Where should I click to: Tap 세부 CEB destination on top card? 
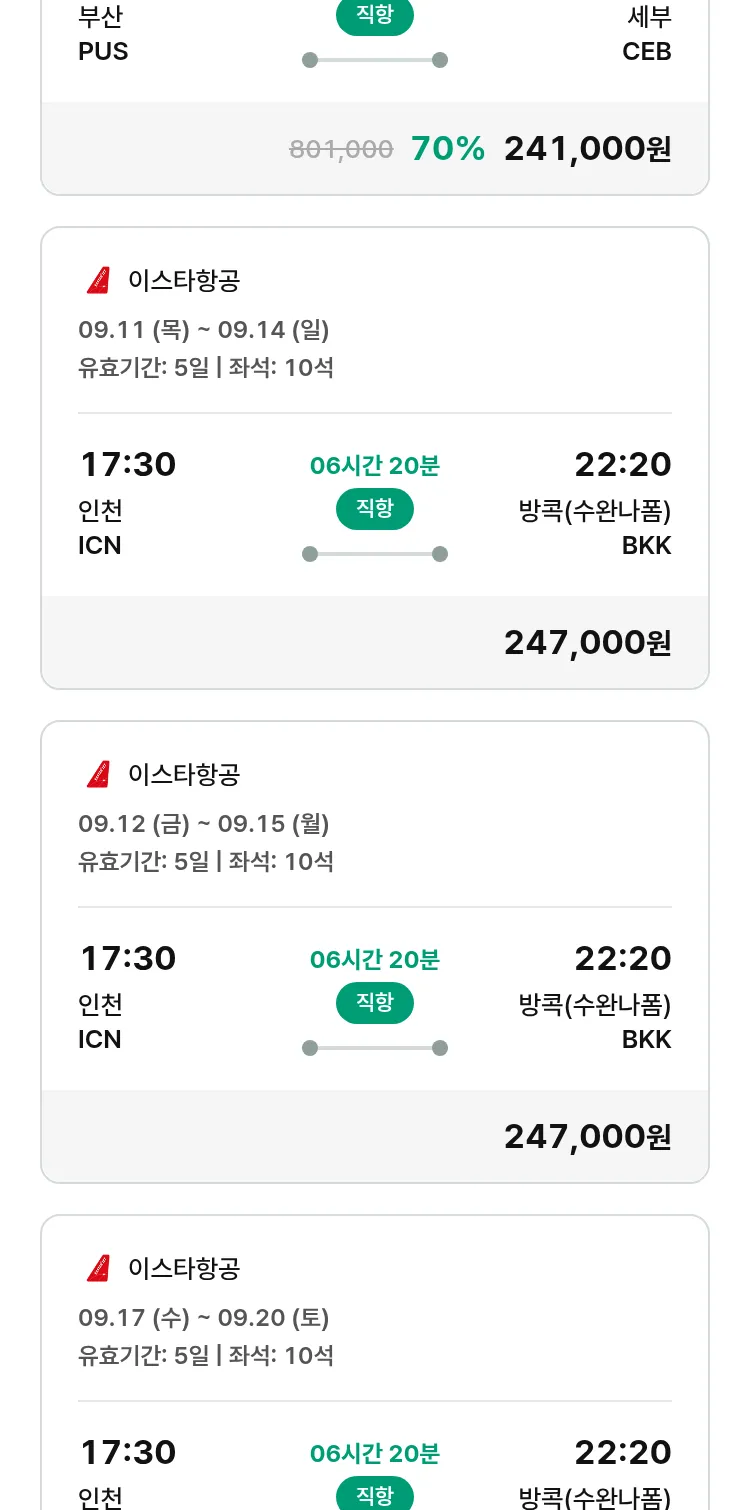click(x=647, y=34)
